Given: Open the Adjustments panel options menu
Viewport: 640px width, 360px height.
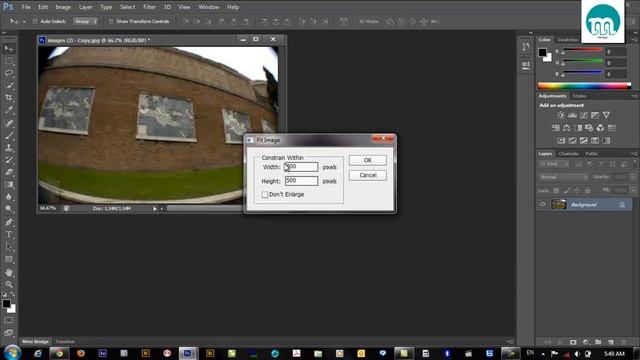Looking at the screenshot, I should 635,96.
